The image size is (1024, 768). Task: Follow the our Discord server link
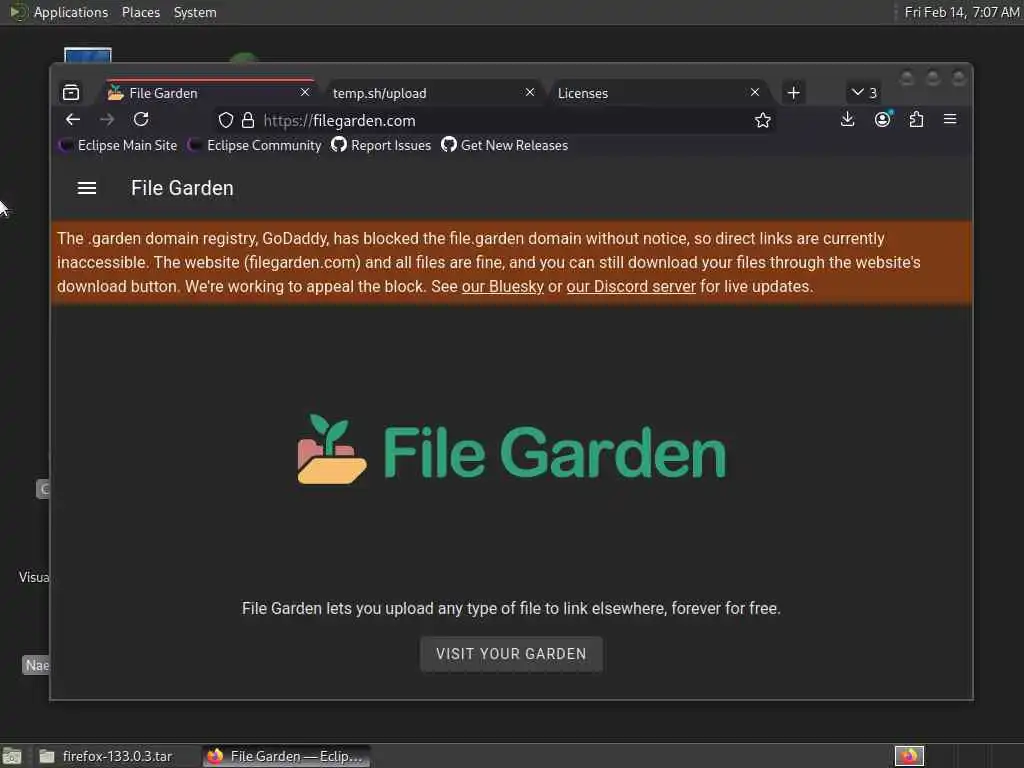(x=631, y=287)
